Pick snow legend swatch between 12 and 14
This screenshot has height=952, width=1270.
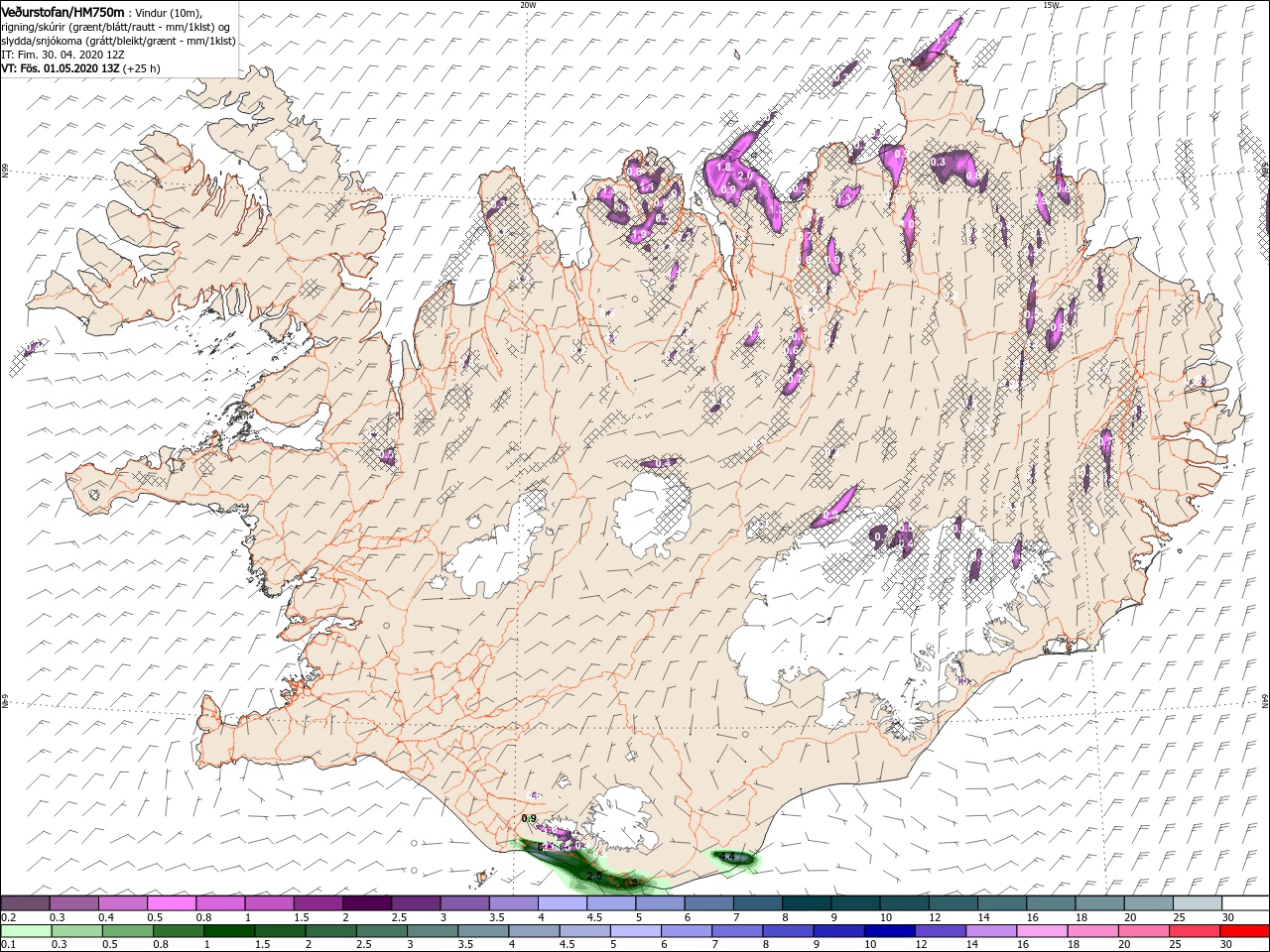[x=952, y=903]
